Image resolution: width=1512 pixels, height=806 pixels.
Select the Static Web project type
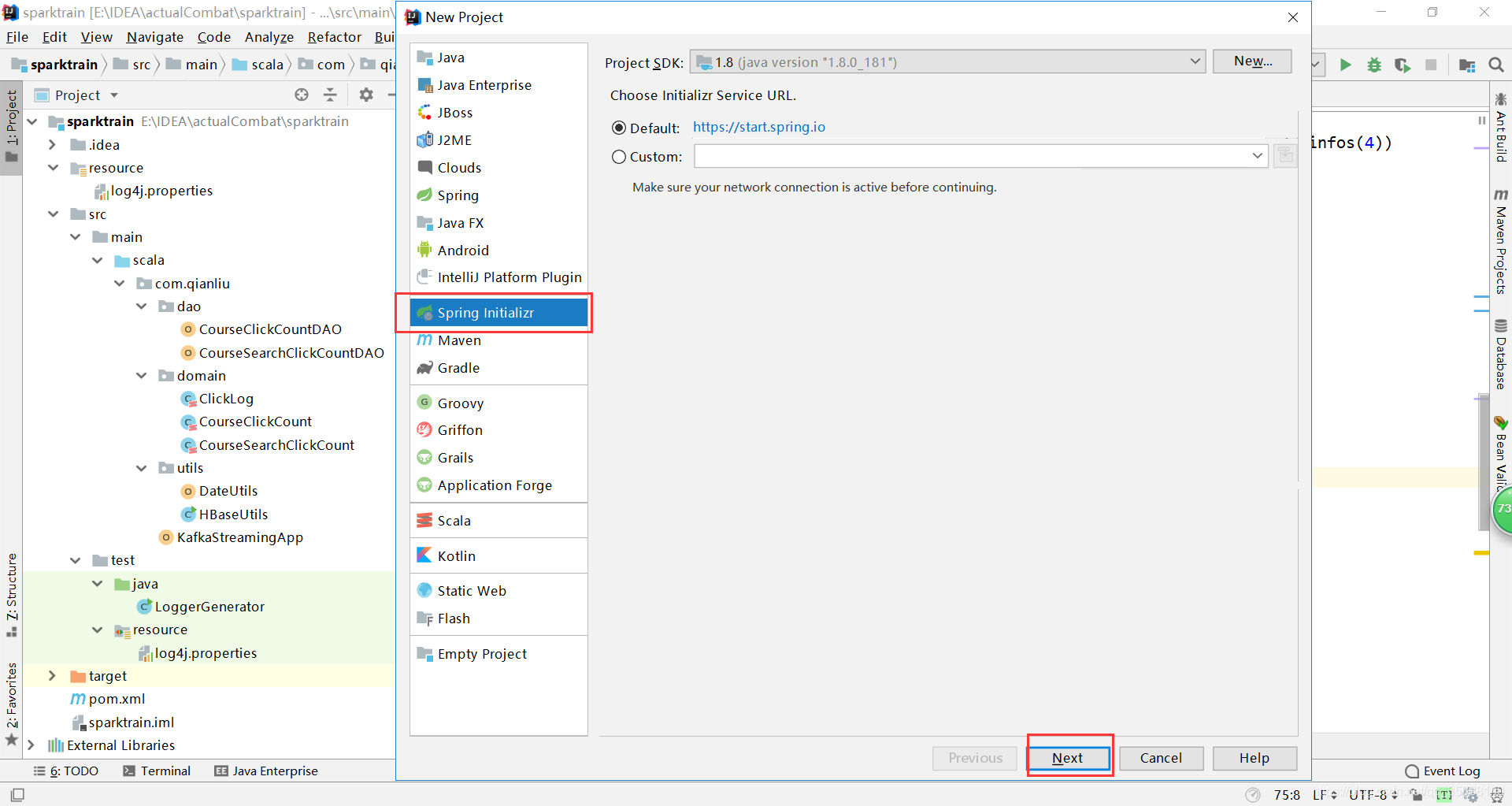498,590
